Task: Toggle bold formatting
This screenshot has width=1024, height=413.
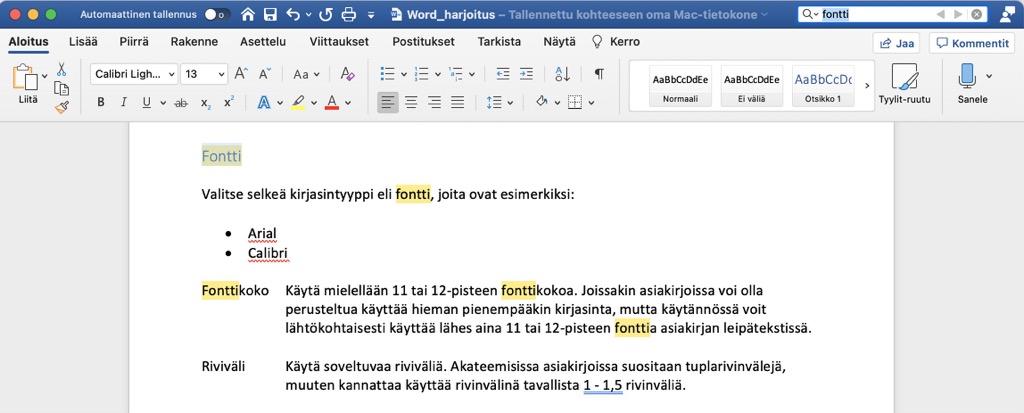Action: pyautogui.click(x=101, y=103)
